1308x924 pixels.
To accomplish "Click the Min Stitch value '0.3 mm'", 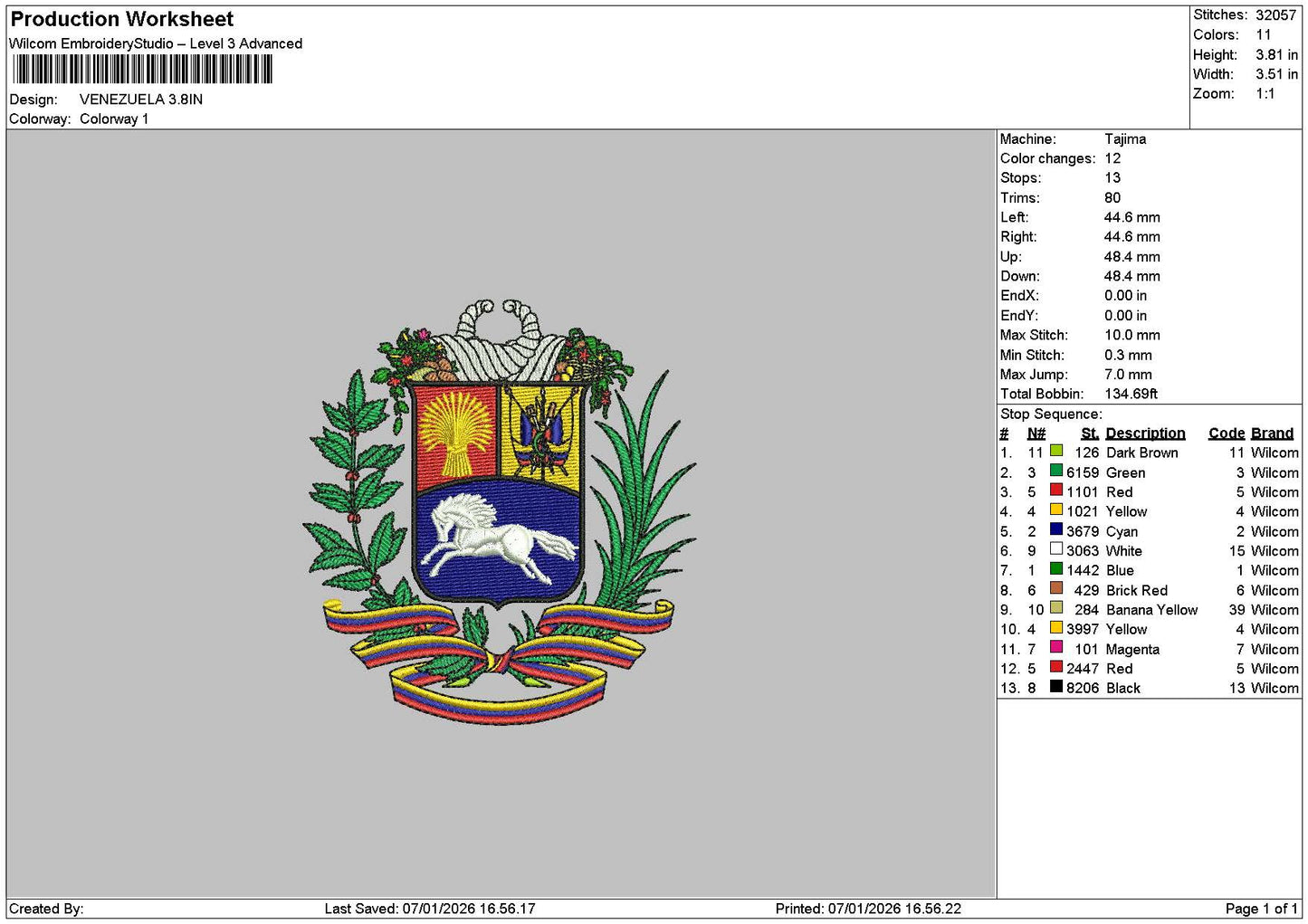I will [x=1128, y=356].
